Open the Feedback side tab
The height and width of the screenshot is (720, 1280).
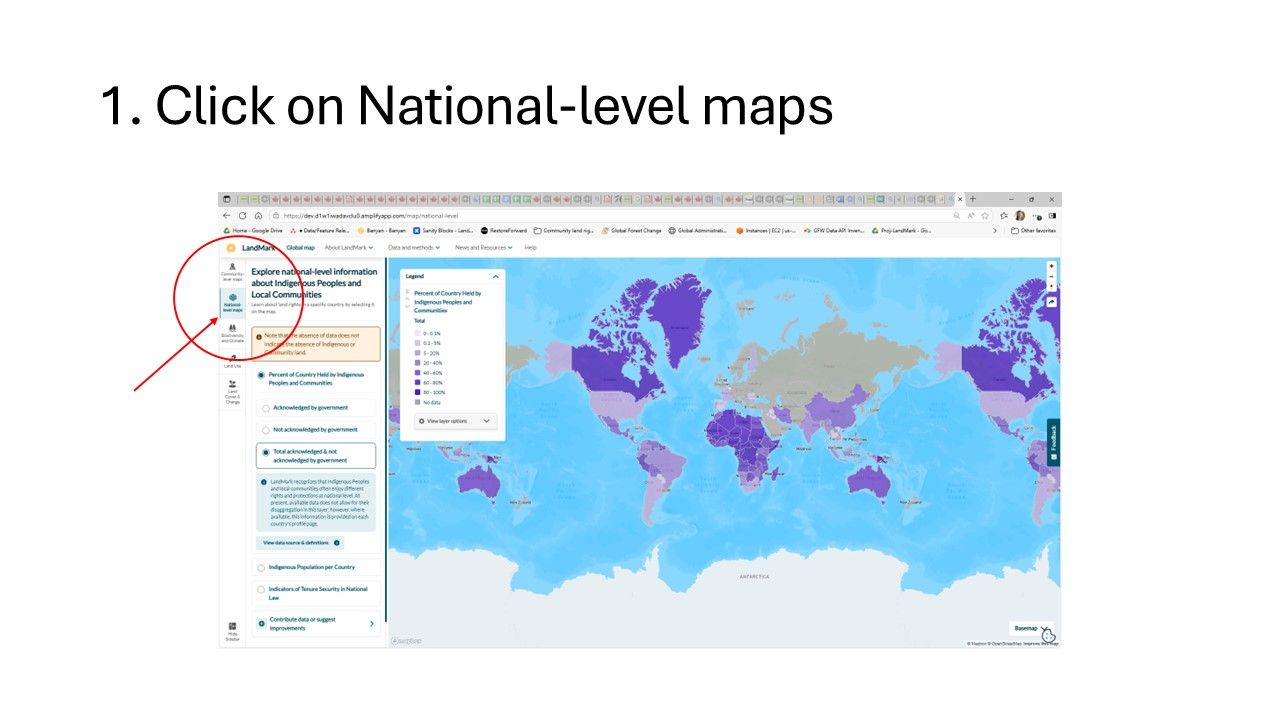click(1053, 442)
